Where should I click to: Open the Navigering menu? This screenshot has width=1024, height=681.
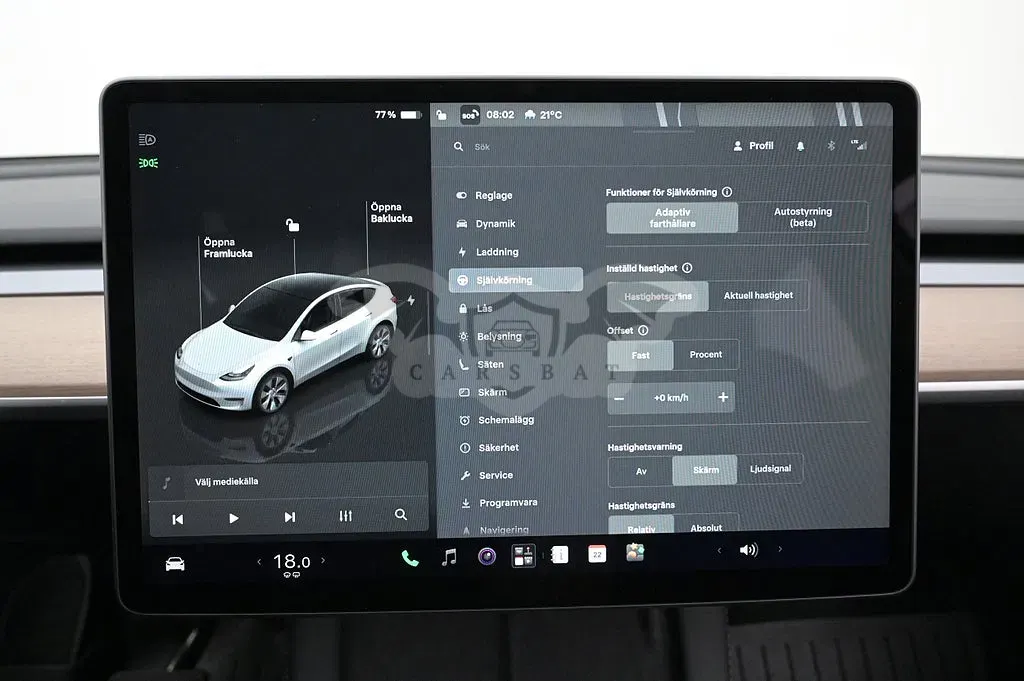pyautogui.click(x=495, y=530)
